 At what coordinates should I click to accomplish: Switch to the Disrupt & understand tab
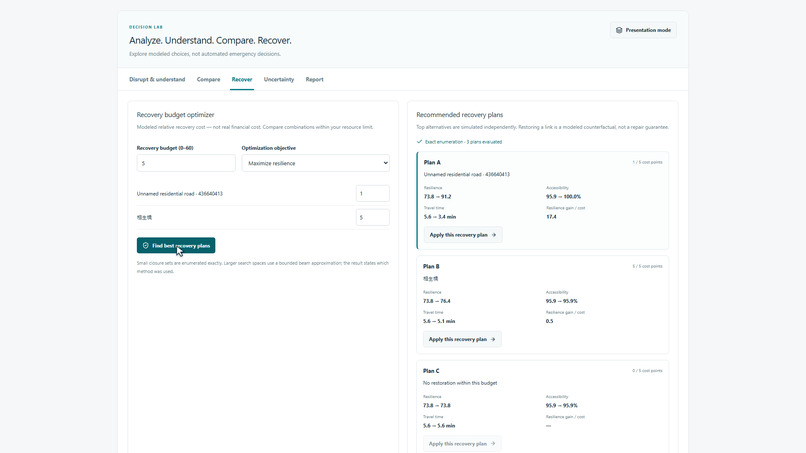(157, 80)
